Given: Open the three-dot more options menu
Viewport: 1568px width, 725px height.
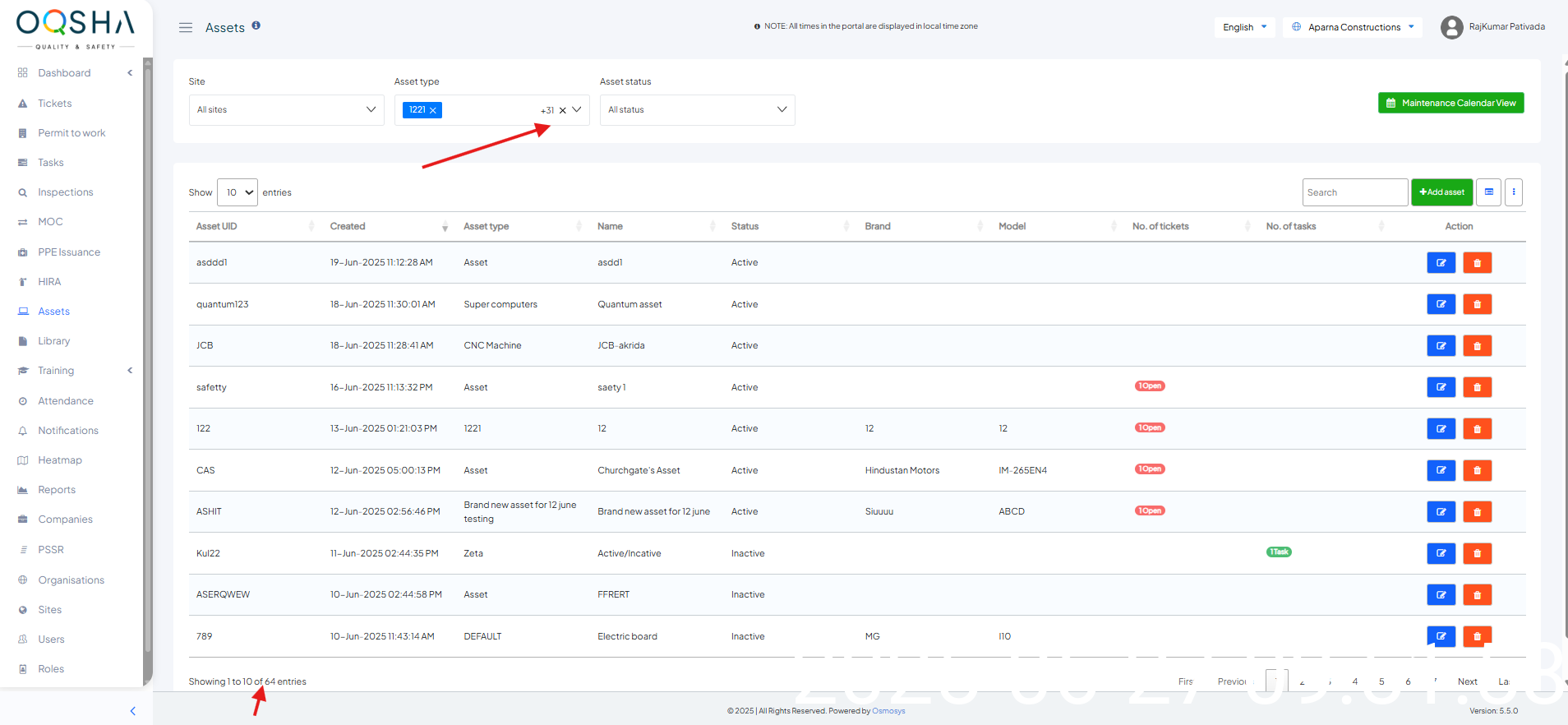Looking at the screenshot, I should pos(1514,192).
